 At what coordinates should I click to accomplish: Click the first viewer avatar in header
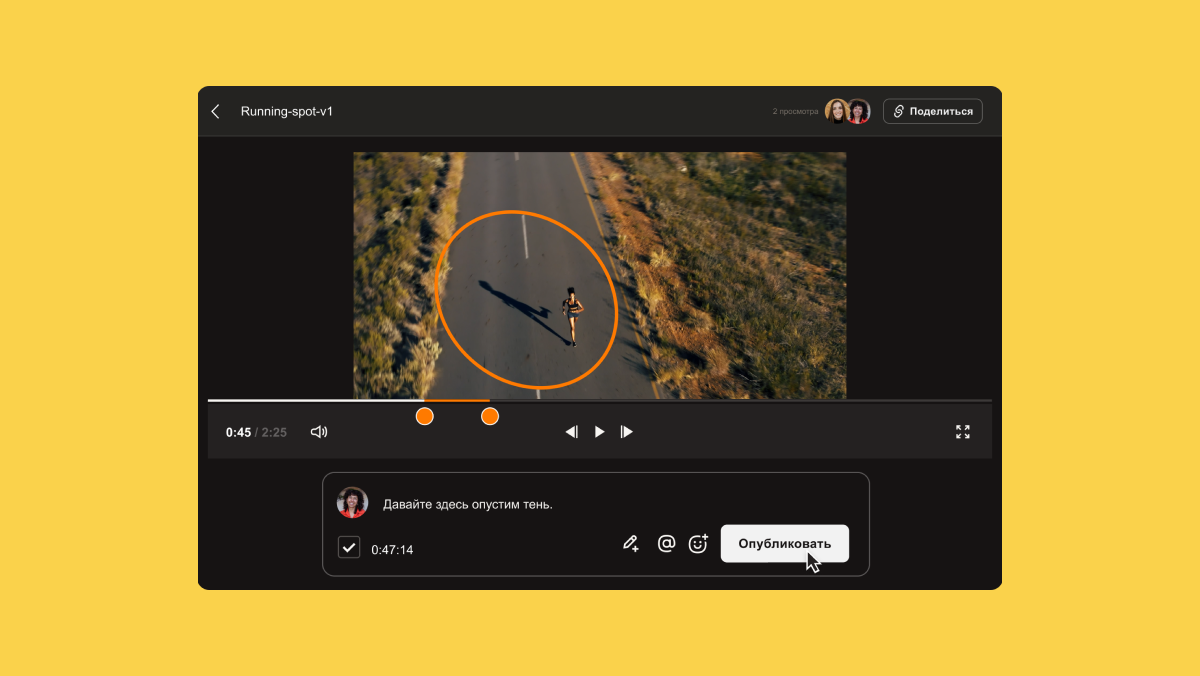(x=836, y=111)
